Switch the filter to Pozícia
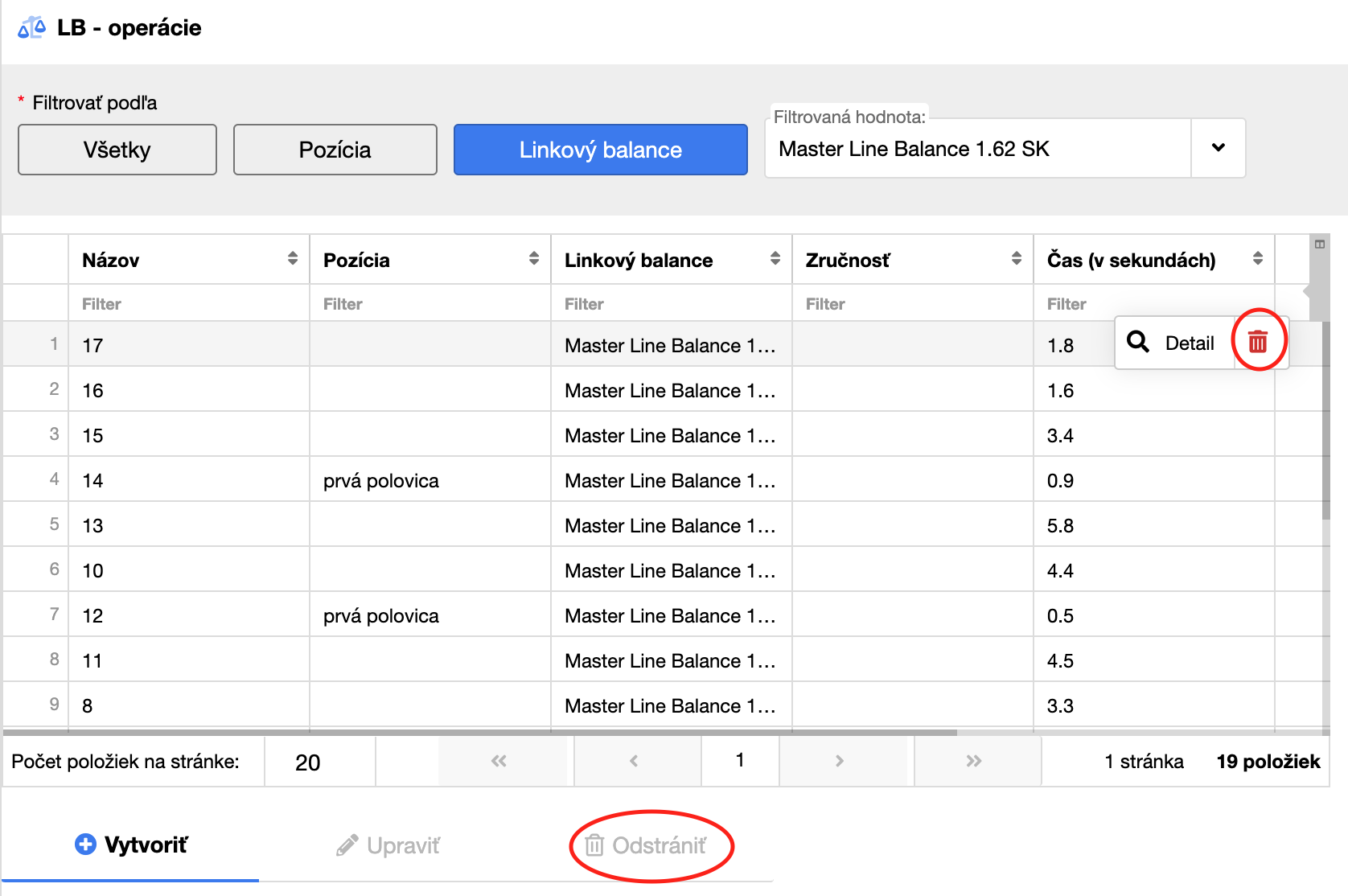This screenshot has width=1348, height=896. tap(335, 150)
